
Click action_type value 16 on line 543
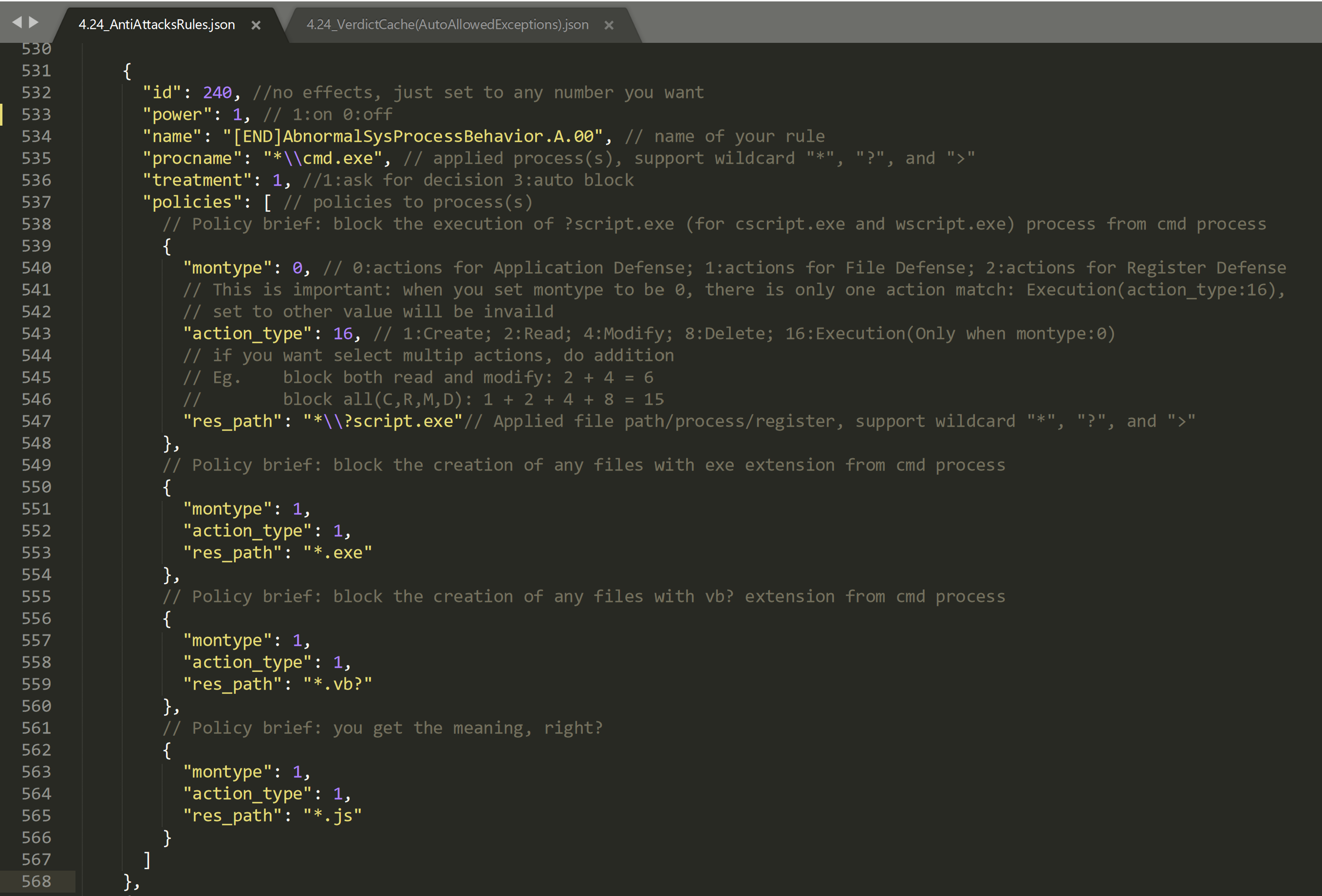342,334
